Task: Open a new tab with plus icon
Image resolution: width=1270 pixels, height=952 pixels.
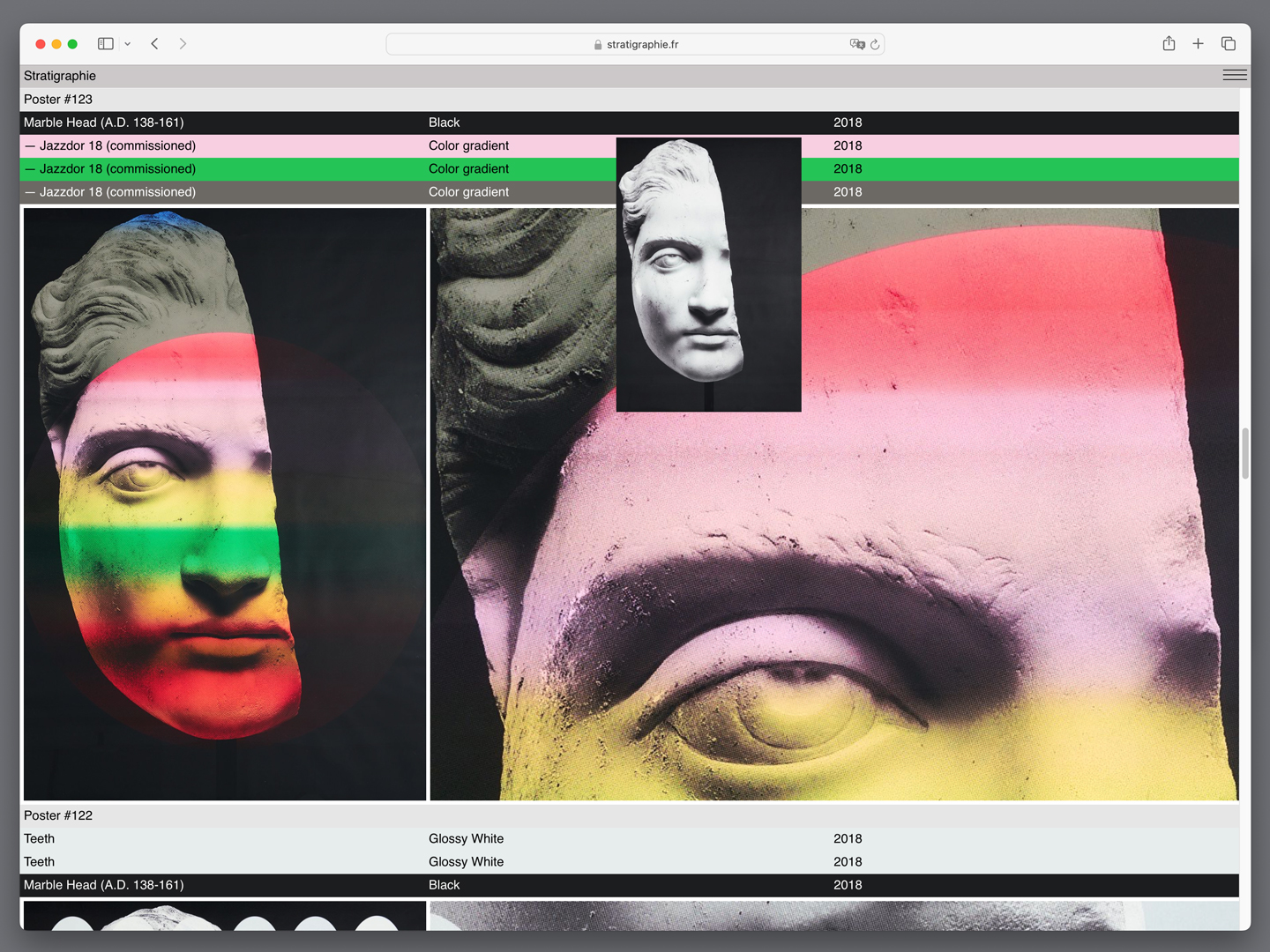Action: click(x=1198, y=44)
